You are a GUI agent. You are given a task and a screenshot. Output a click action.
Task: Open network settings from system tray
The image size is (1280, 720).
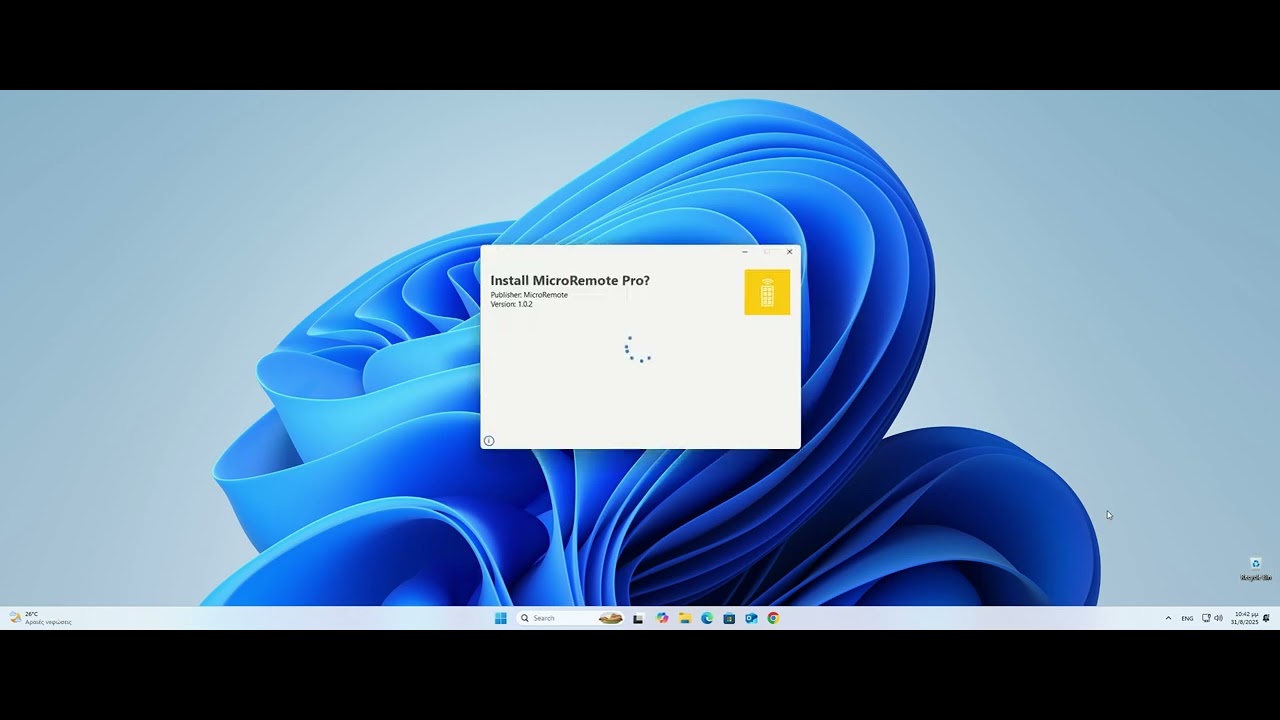1206,618
